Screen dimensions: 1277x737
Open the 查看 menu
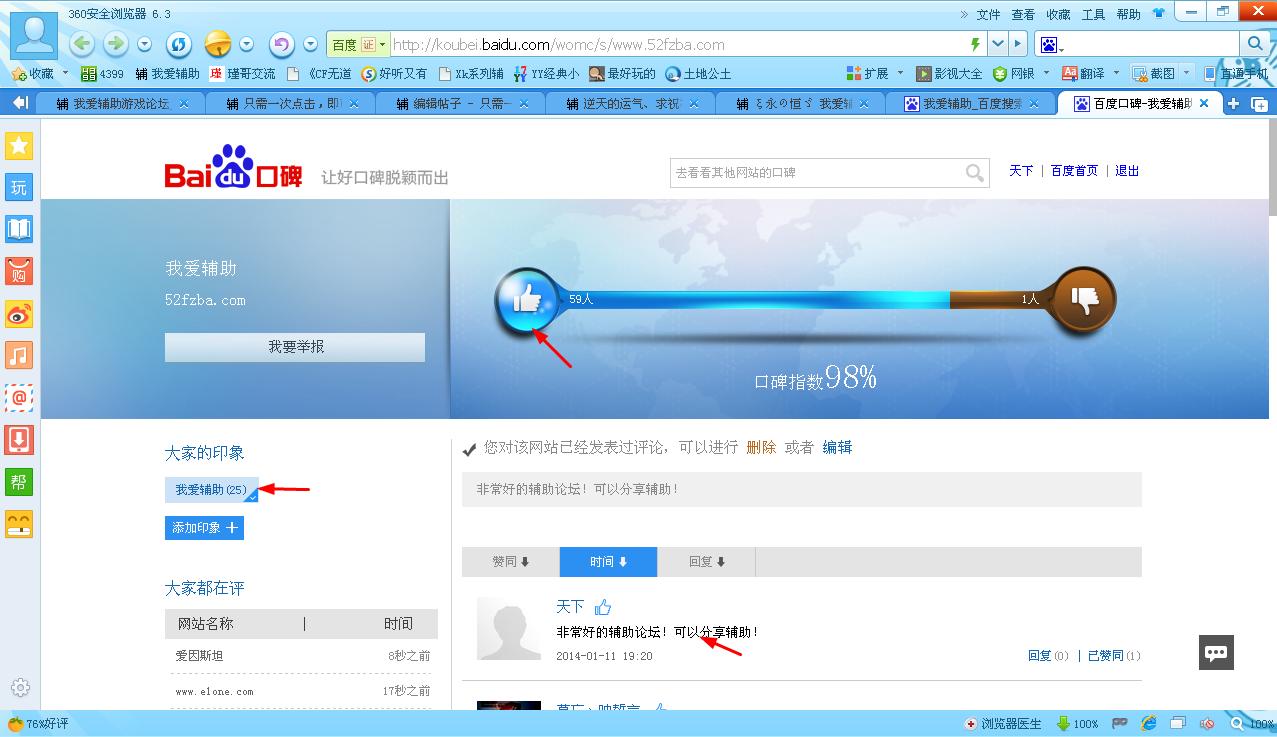[1023, 14]
